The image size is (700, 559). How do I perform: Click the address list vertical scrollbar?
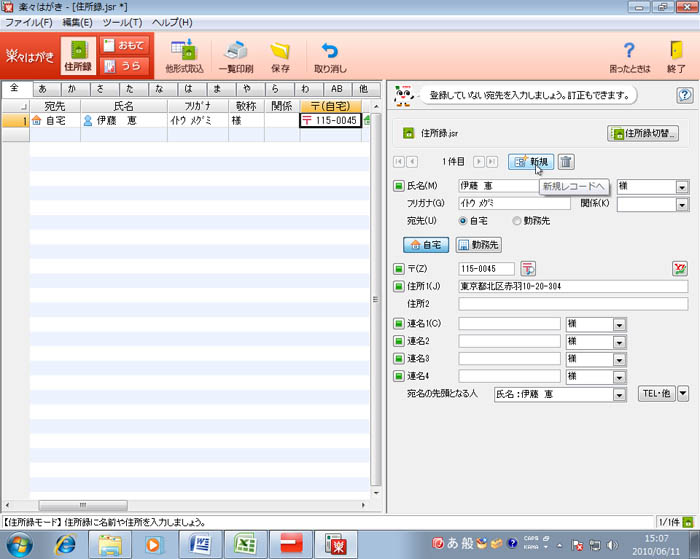[376, 300]
